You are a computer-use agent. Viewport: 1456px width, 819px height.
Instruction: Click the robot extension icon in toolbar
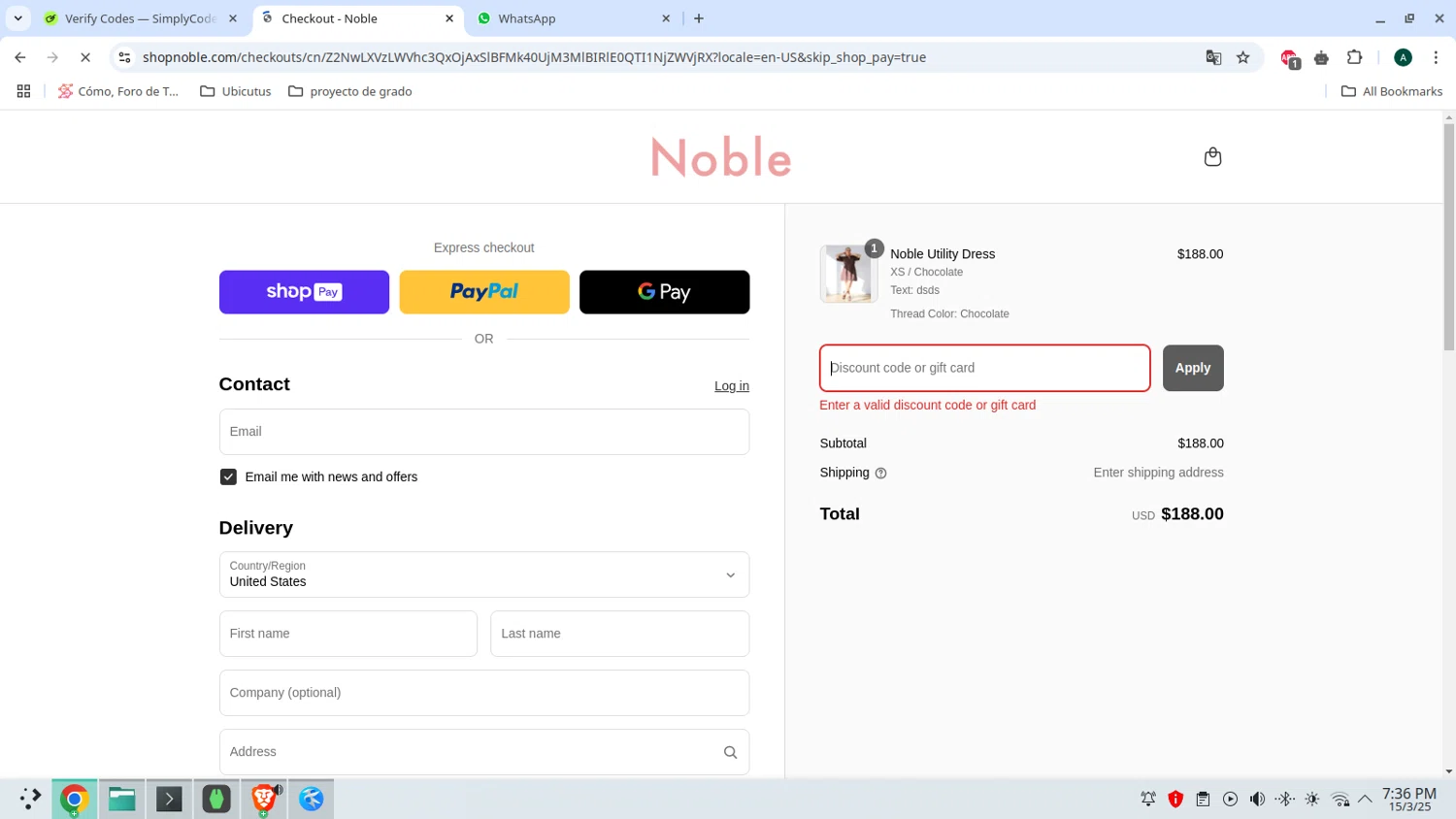tap(1321, 58)
